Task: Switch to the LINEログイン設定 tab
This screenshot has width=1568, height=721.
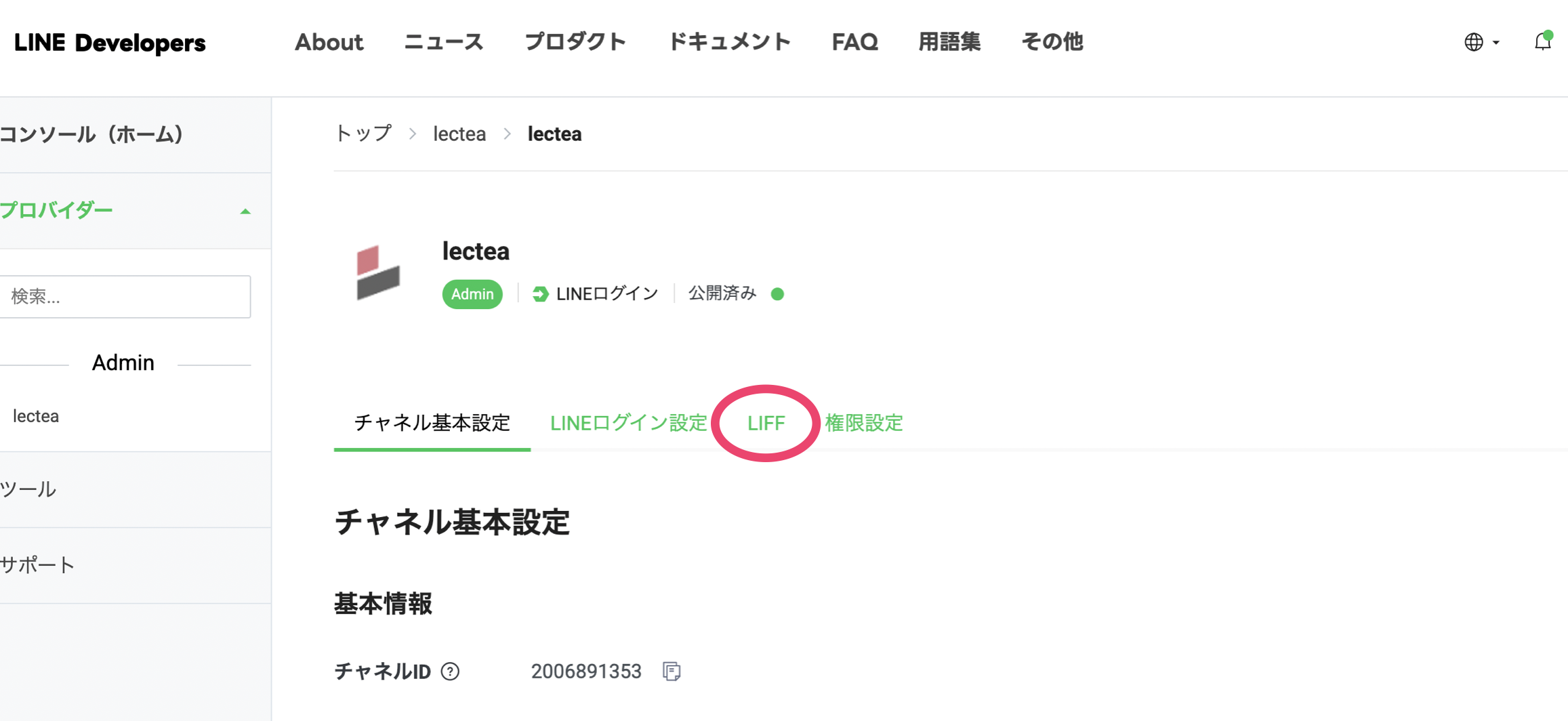Action: [x=629, y=423]
